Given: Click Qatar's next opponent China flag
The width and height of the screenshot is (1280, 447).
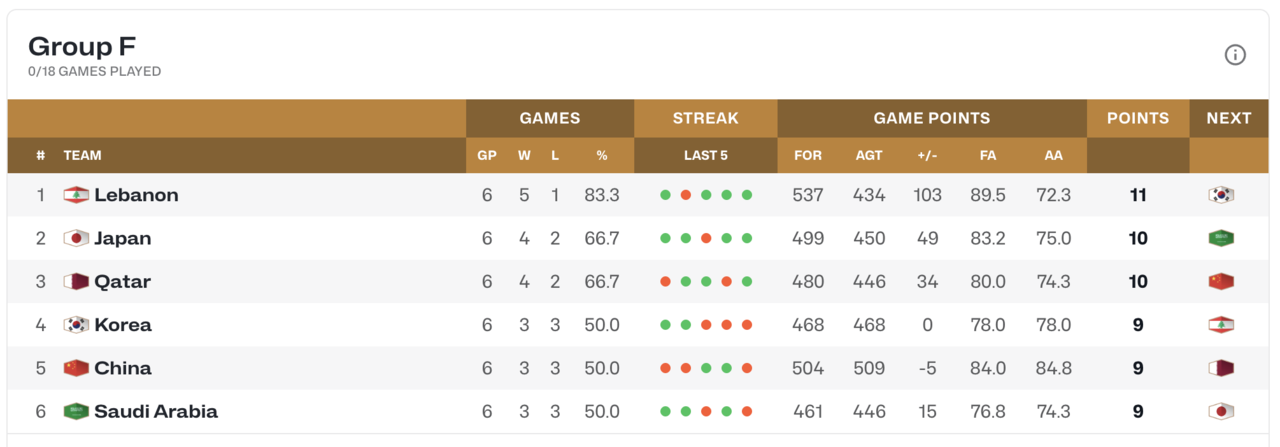Looking at the screenshot, I should pyautogui.click(x=1221, y=281).
